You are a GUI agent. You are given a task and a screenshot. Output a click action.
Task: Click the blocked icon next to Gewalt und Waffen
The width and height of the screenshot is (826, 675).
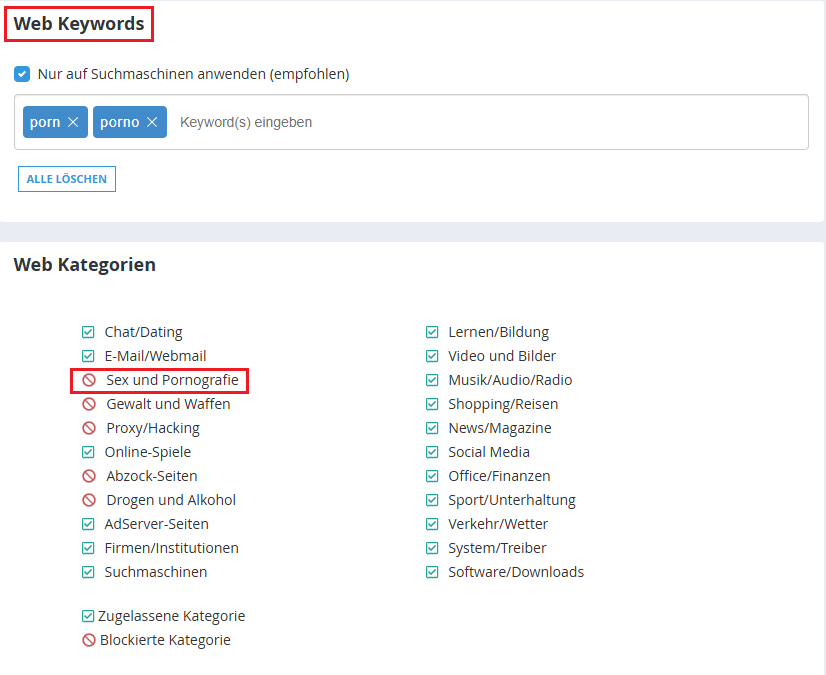click(89, 404)
